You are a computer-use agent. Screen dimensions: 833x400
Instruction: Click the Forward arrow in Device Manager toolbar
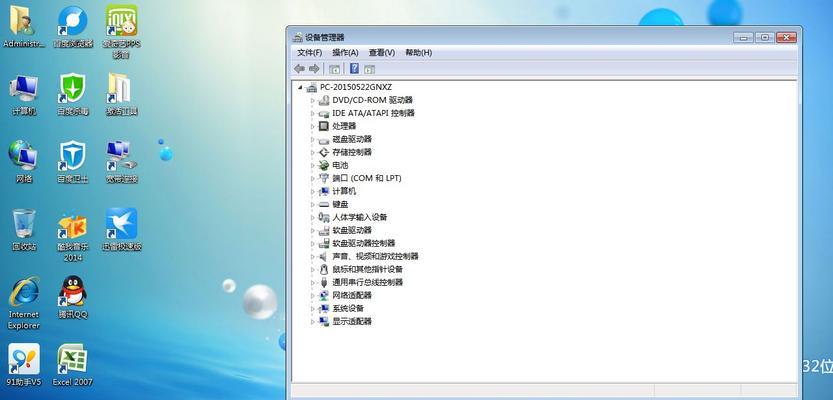(314, 69)
